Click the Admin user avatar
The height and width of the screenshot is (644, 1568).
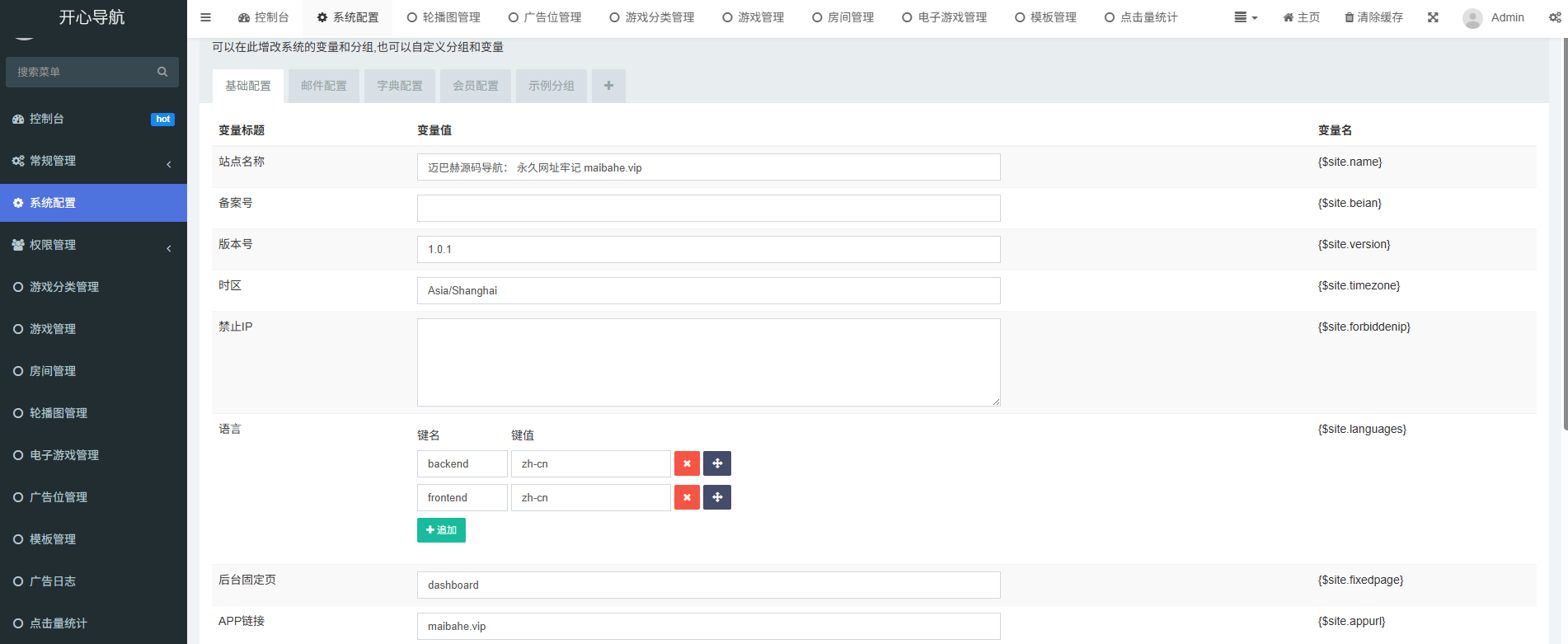pyautogui.click(x=1472, y=17)
